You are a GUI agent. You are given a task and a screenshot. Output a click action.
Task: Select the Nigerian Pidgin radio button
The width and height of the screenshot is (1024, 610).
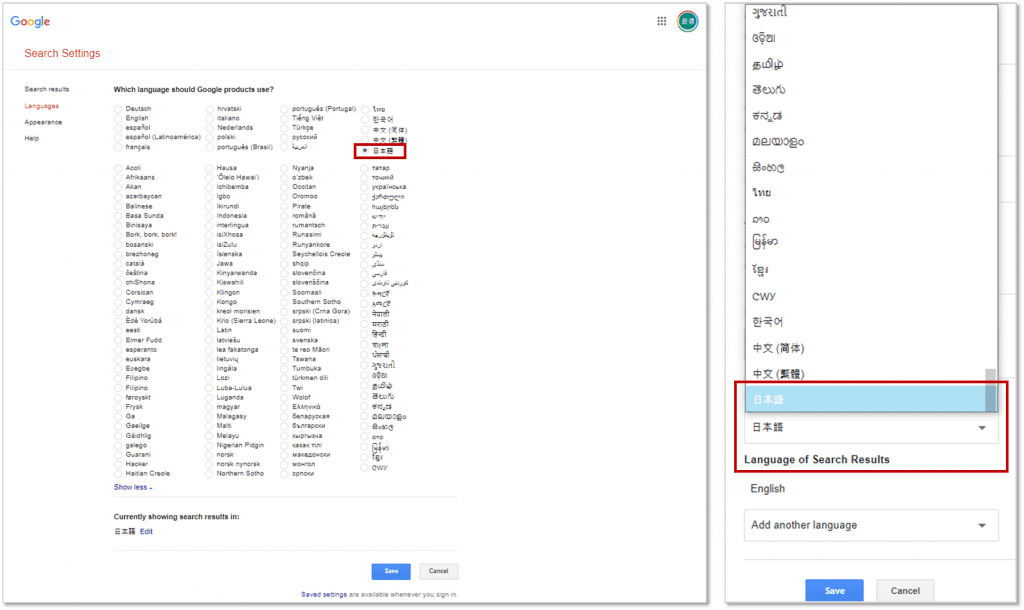pyautogui.click(x=209, y=445)
